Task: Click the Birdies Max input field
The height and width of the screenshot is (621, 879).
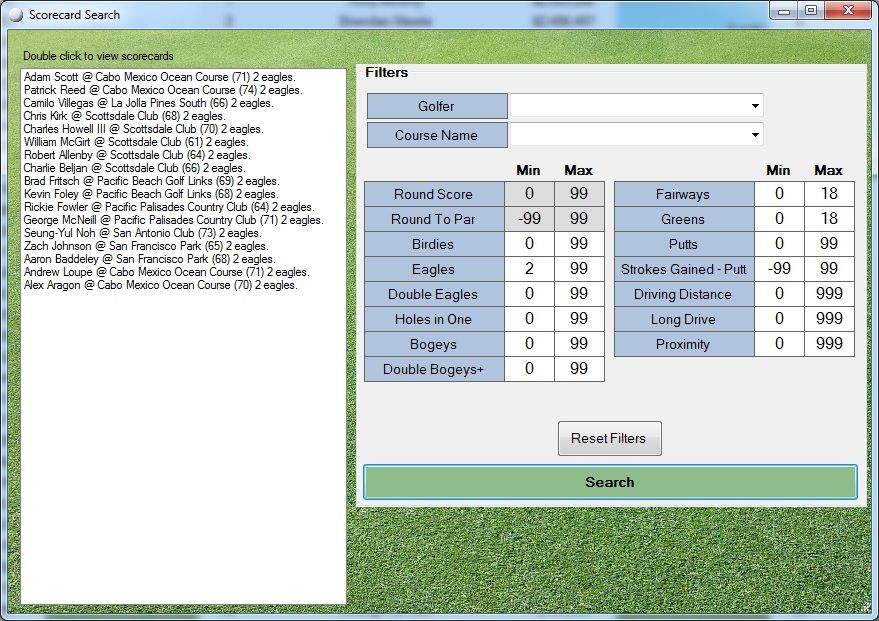Action: point(579,244)
